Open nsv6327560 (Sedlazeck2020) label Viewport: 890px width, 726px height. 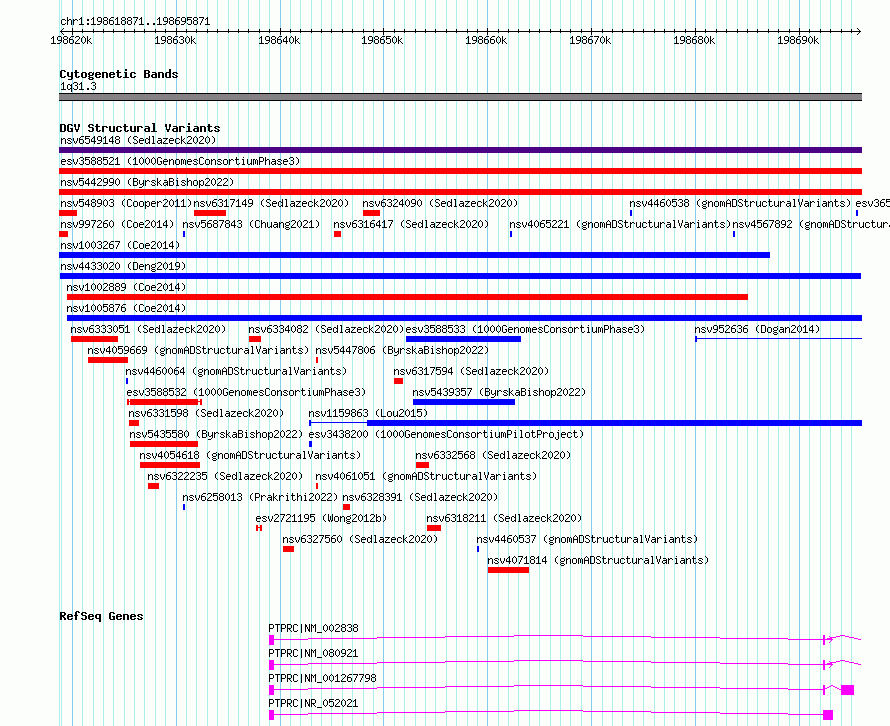[360, 539]
